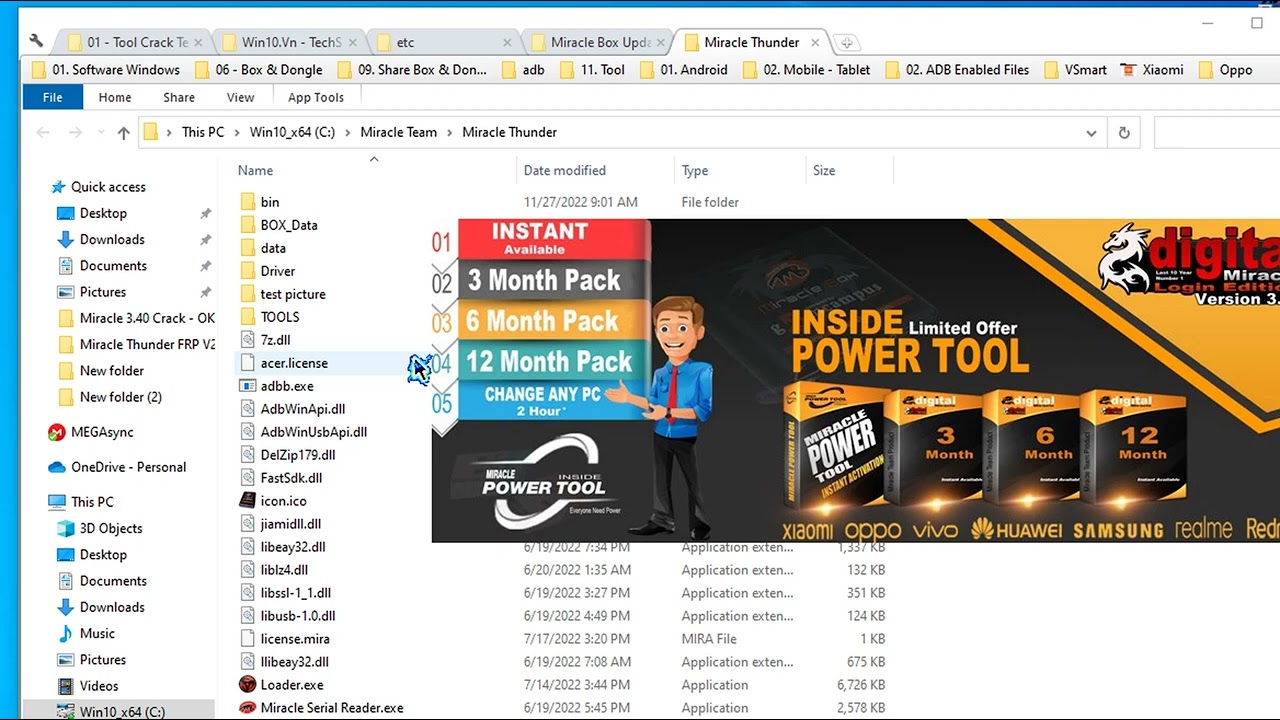The image size is (1280, 720).
Task: Navigate to 'Miracle Team' in the breadcrumb
Action: tap(399, 132)
